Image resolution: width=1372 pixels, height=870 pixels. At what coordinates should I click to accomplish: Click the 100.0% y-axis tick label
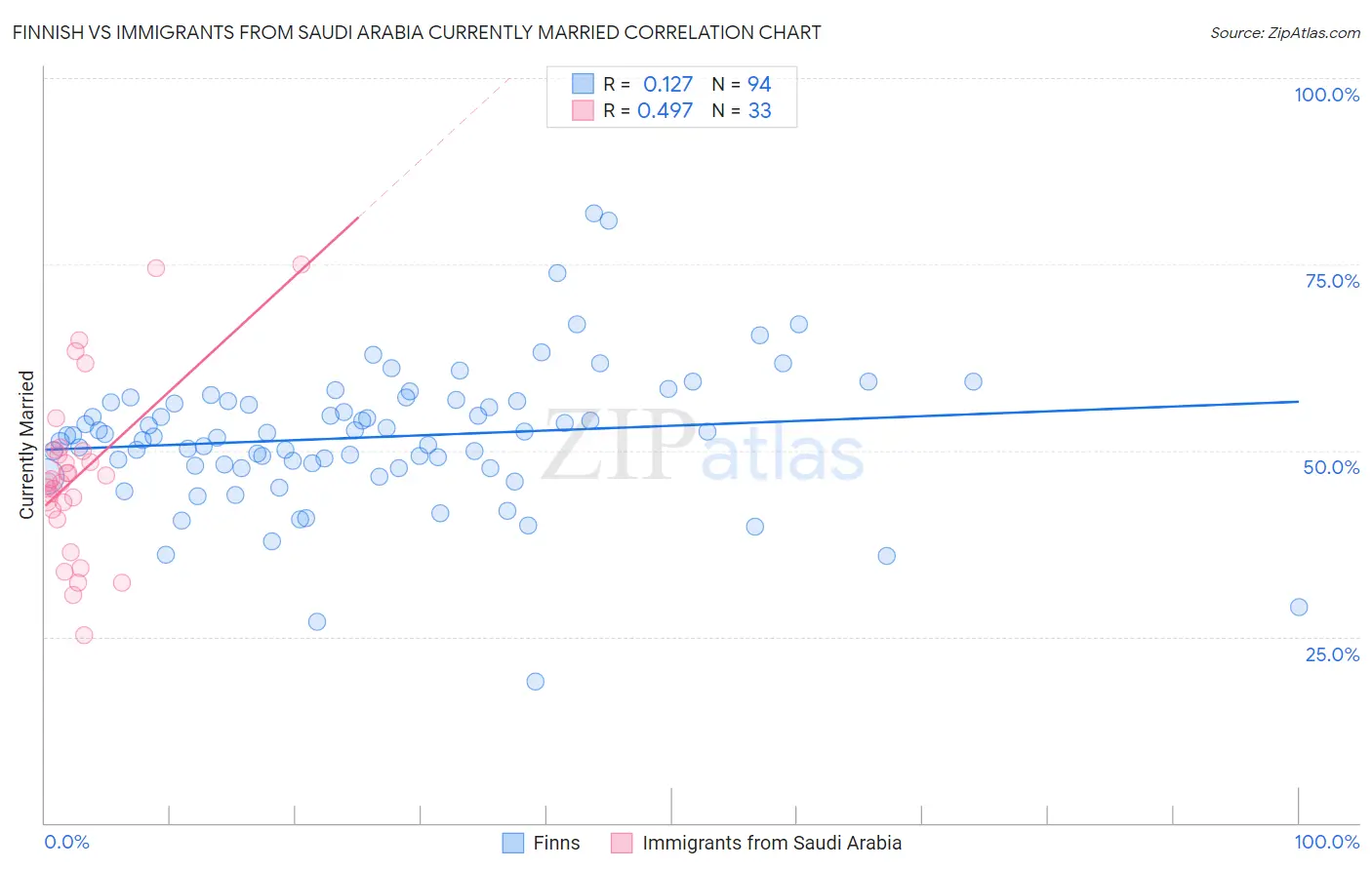[x=1327, y=95]
